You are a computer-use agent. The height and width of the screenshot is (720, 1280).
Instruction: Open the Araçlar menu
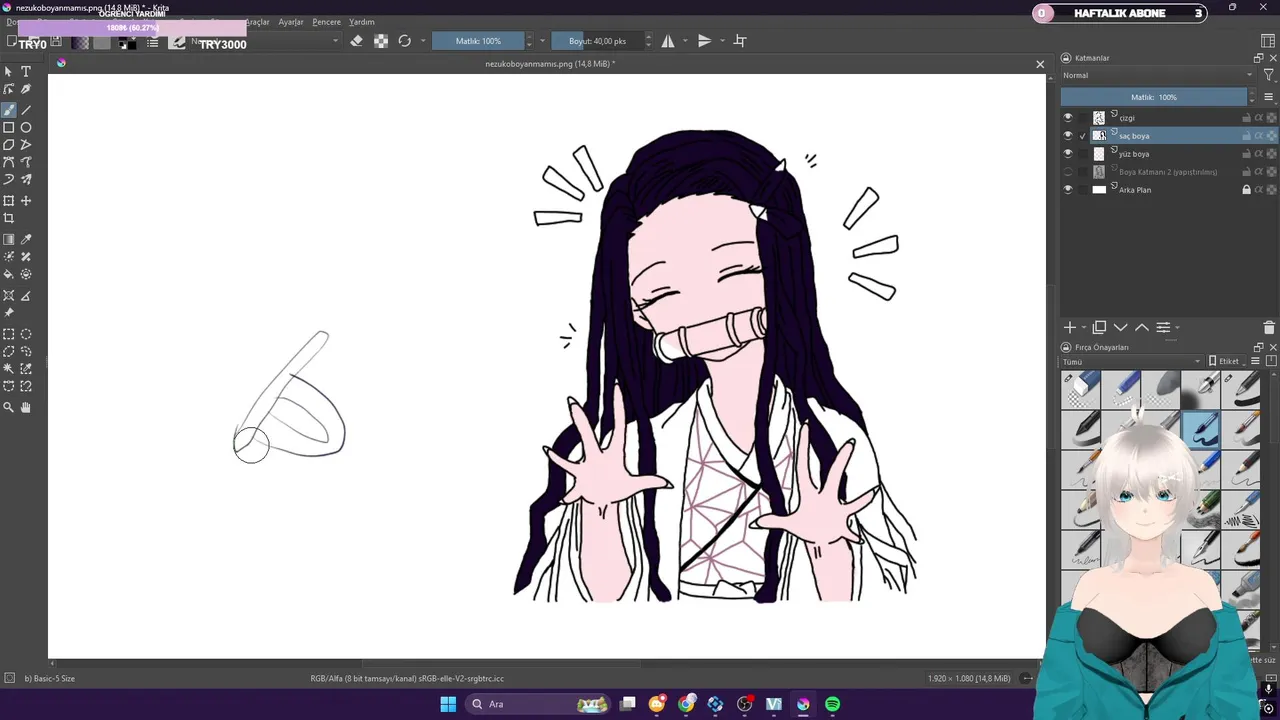pyautogui.click(x=257, y=22)
